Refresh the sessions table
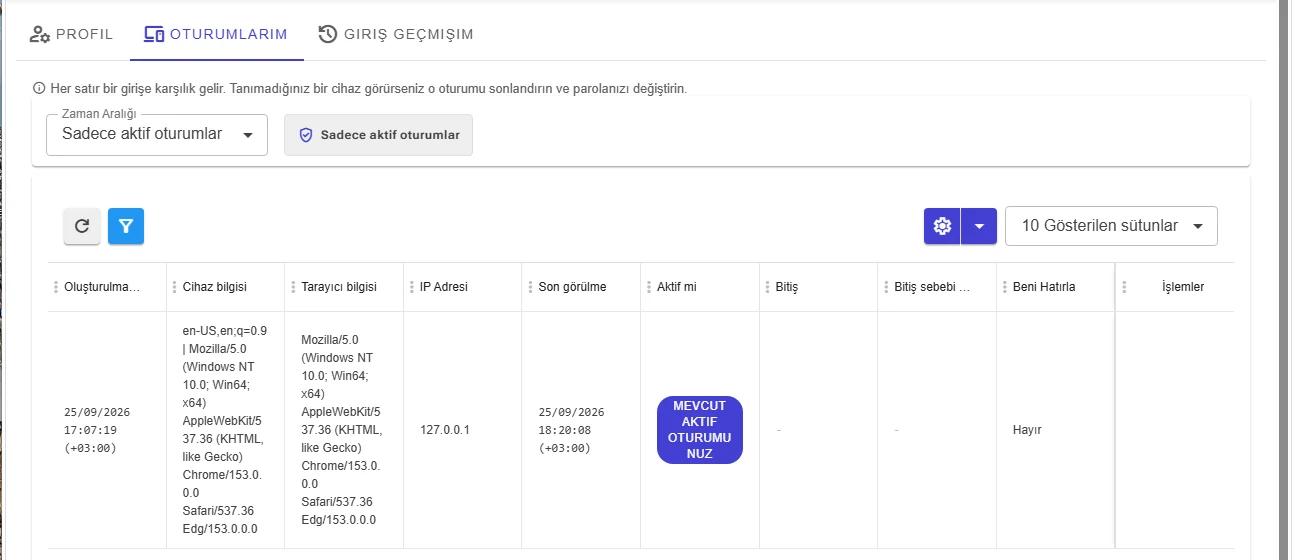 click(x=82, y=226)
